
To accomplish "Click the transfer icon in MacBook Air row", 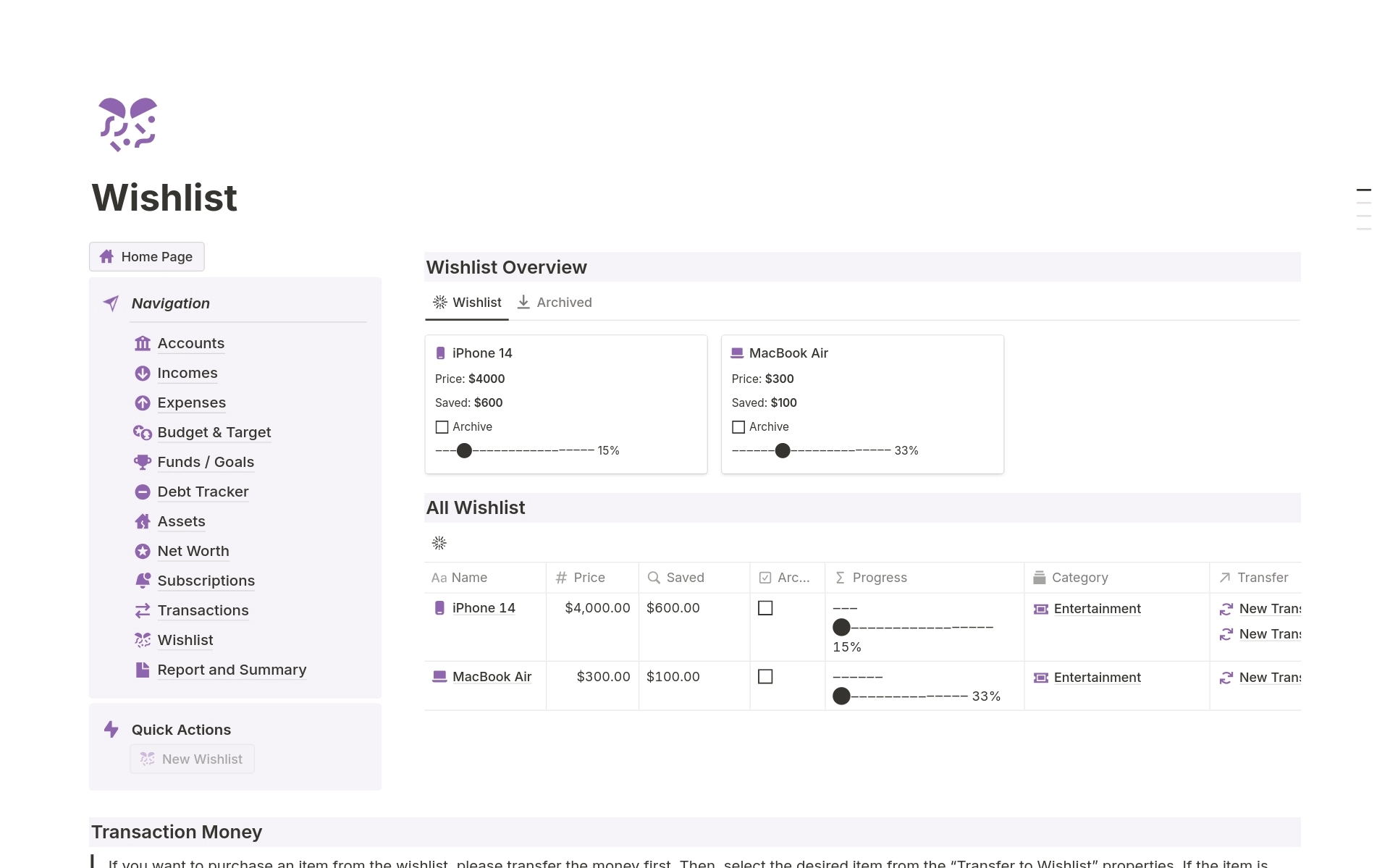I will [1226, 678].
